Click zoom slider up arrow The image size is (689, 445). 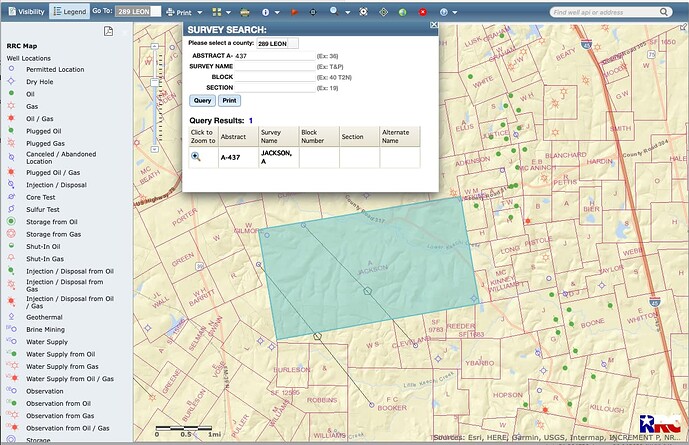(155, 46)
